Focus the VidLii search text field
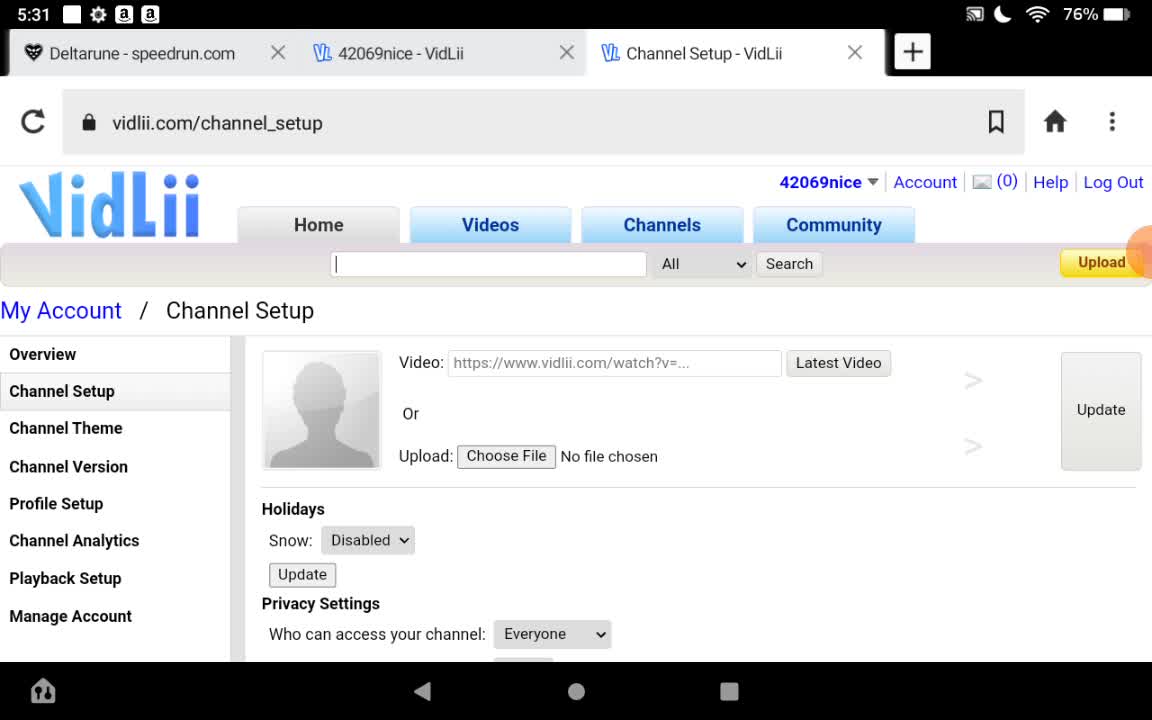 coord(489,264)
